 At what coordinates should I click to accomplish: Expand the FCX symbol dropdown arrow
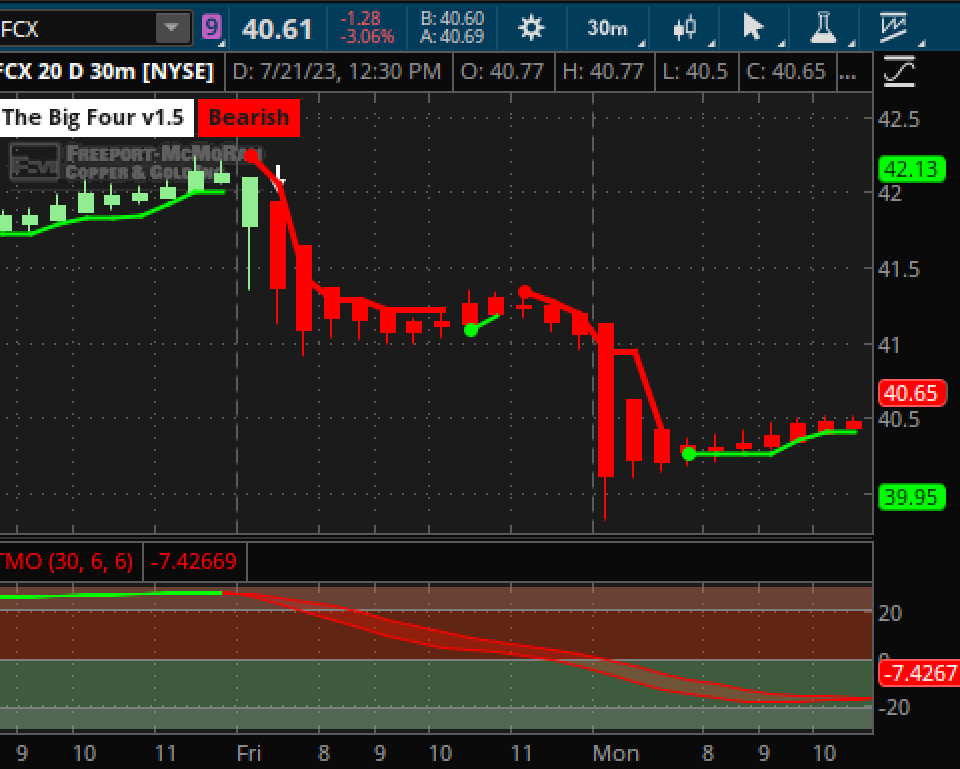pos(174,28)
